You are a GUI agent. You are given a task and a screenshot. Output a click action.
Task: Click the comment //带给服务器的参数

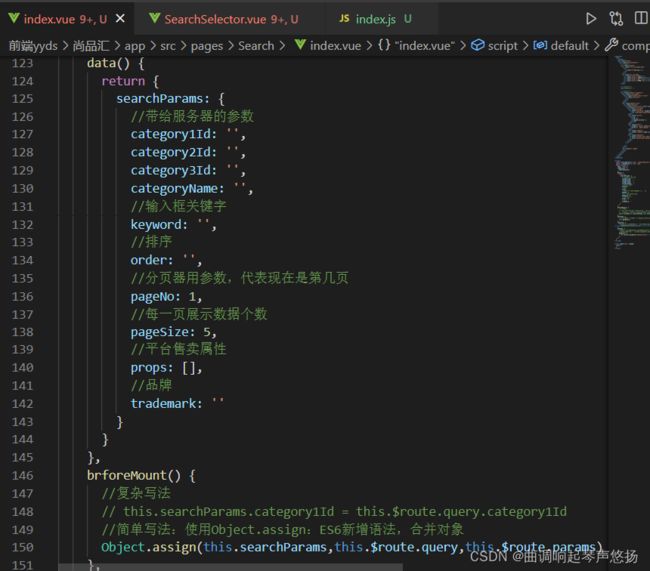(192, 117)
